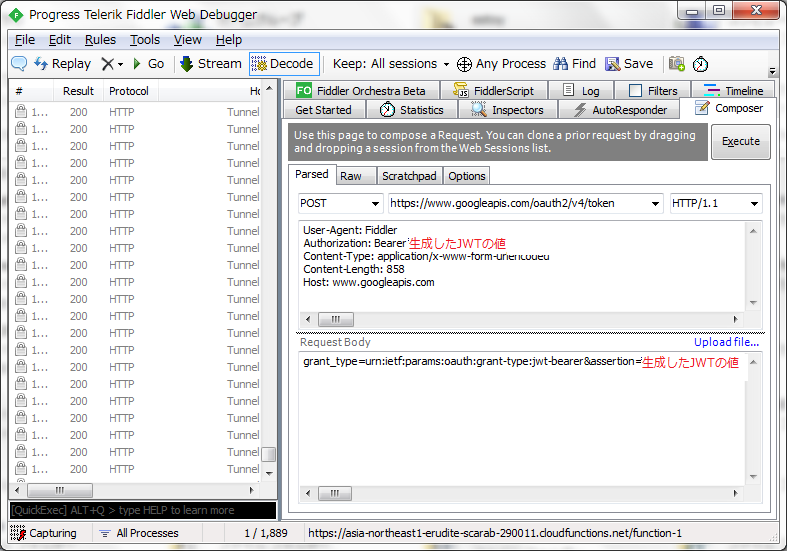Image resolution: width=788 pixels, height=551 pixels.
Task: Switch to Fiddler Orchestra Beta tab
Action: (x=361, y=90)
